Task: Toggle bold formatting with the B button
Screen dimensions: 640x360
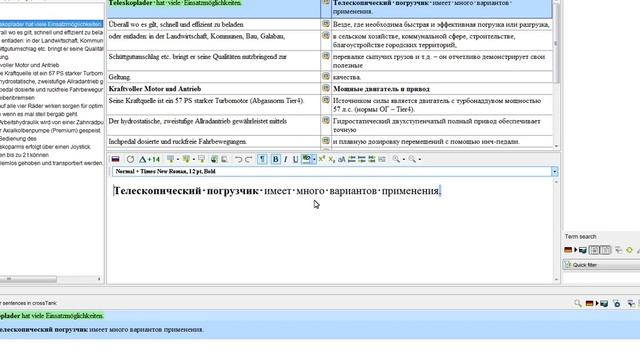Action: click(276, 159)
